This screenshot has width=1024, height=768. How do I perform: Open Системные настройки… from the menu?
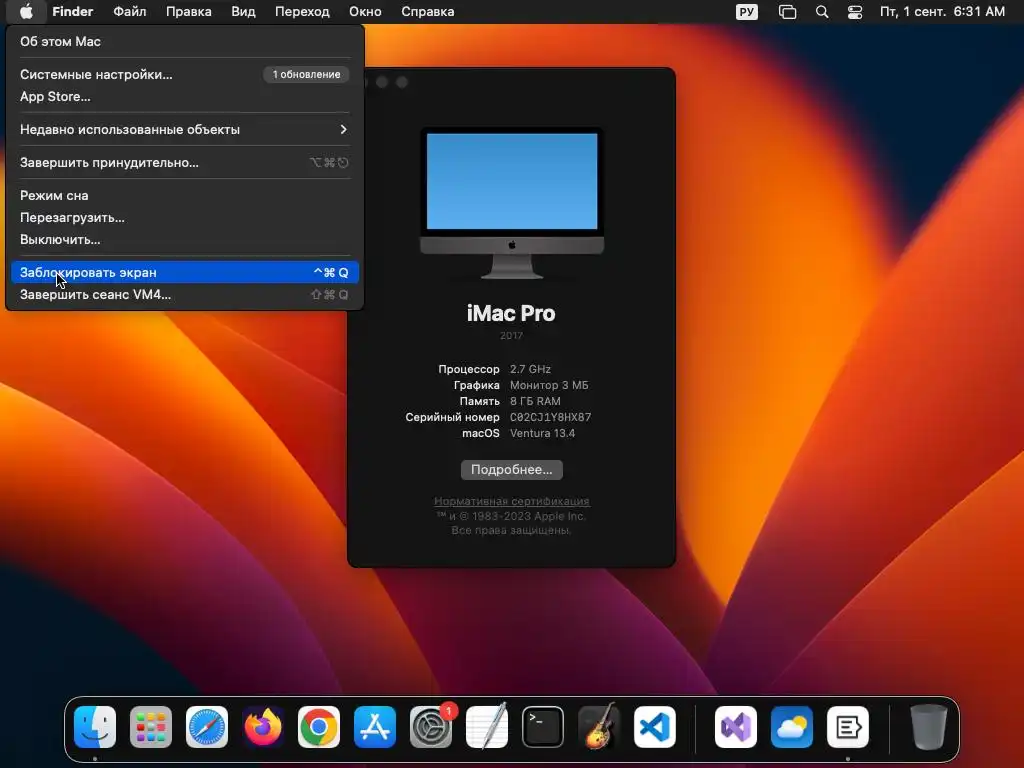point(185,74)
